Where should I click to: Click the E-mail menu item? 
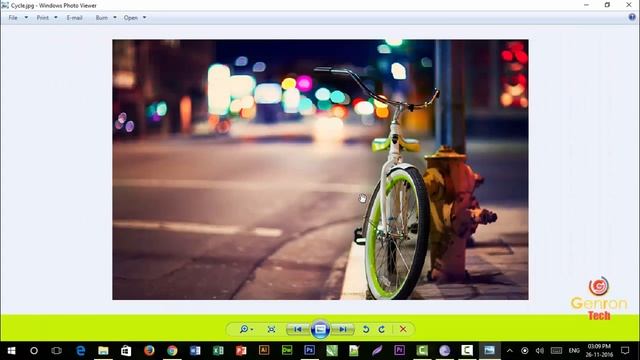click(x=75, y=18)
